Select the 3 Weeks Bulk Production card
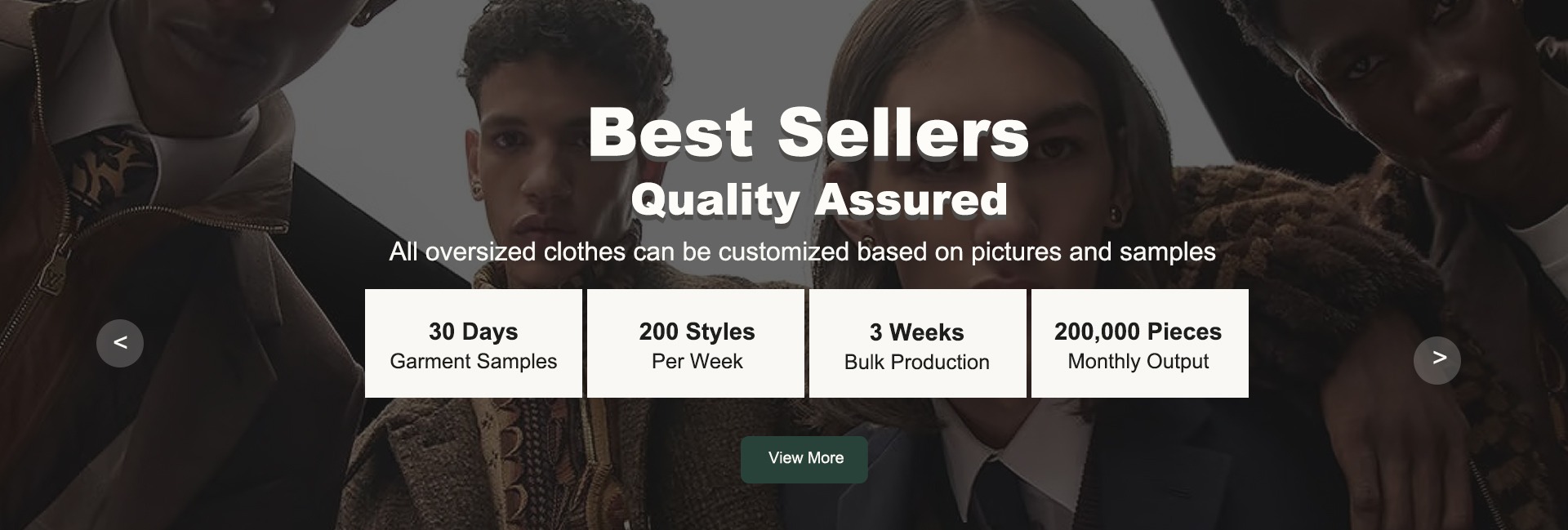Viewport: 1568px width, 530px height. [x=918, y=343]
